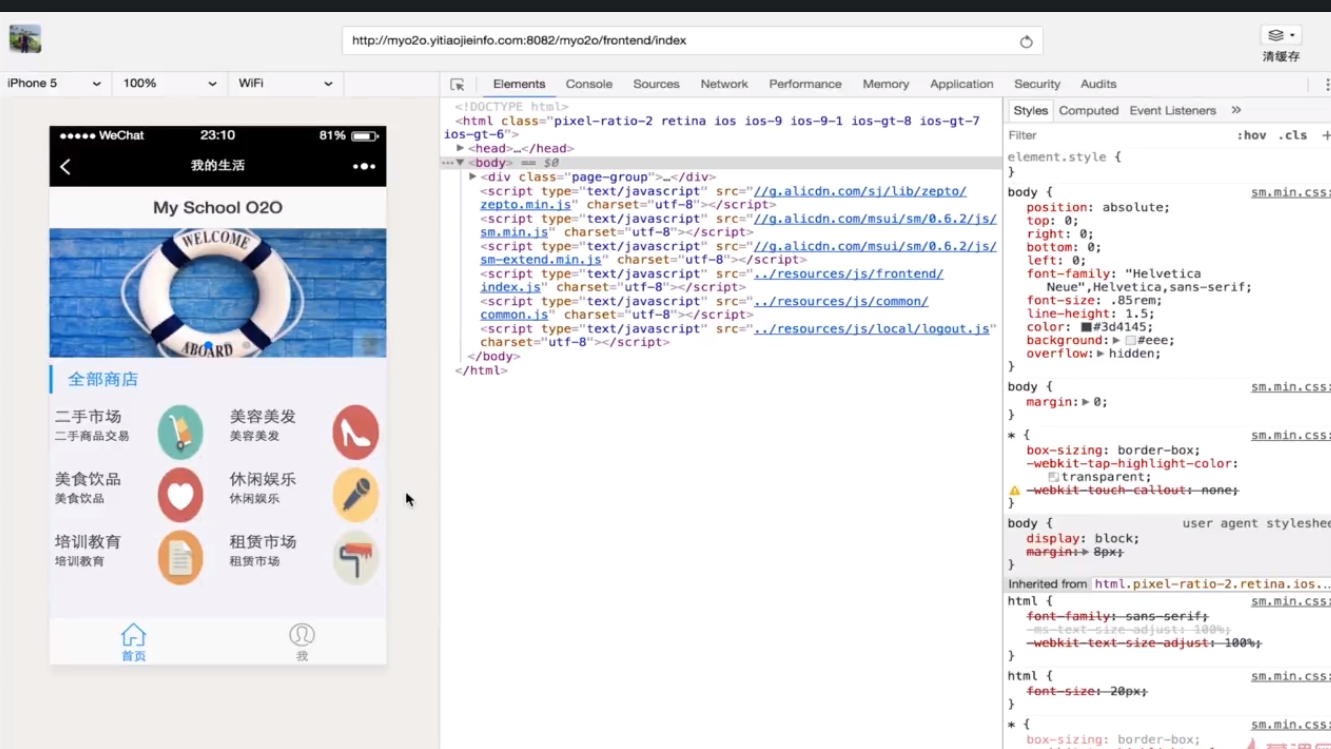
Task: Open the Computed styles tab
Action: 1088,110
